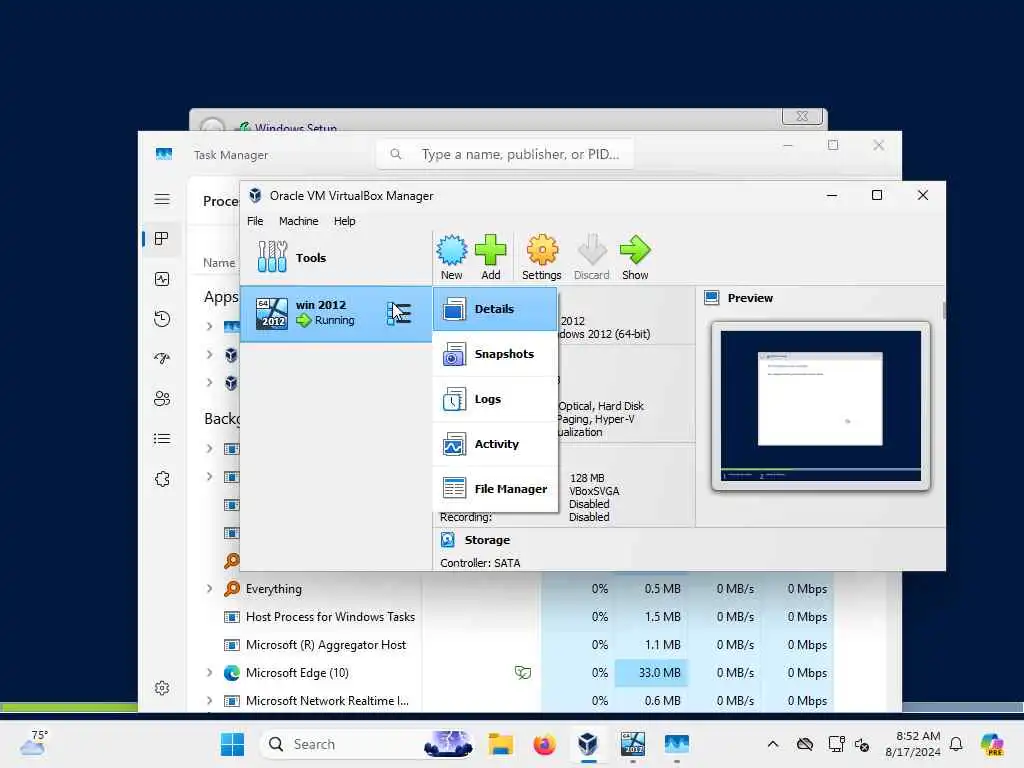Click the Discard toolbar icon
The height and width of the screenshot is (768, 1024).
click(592, 257)
